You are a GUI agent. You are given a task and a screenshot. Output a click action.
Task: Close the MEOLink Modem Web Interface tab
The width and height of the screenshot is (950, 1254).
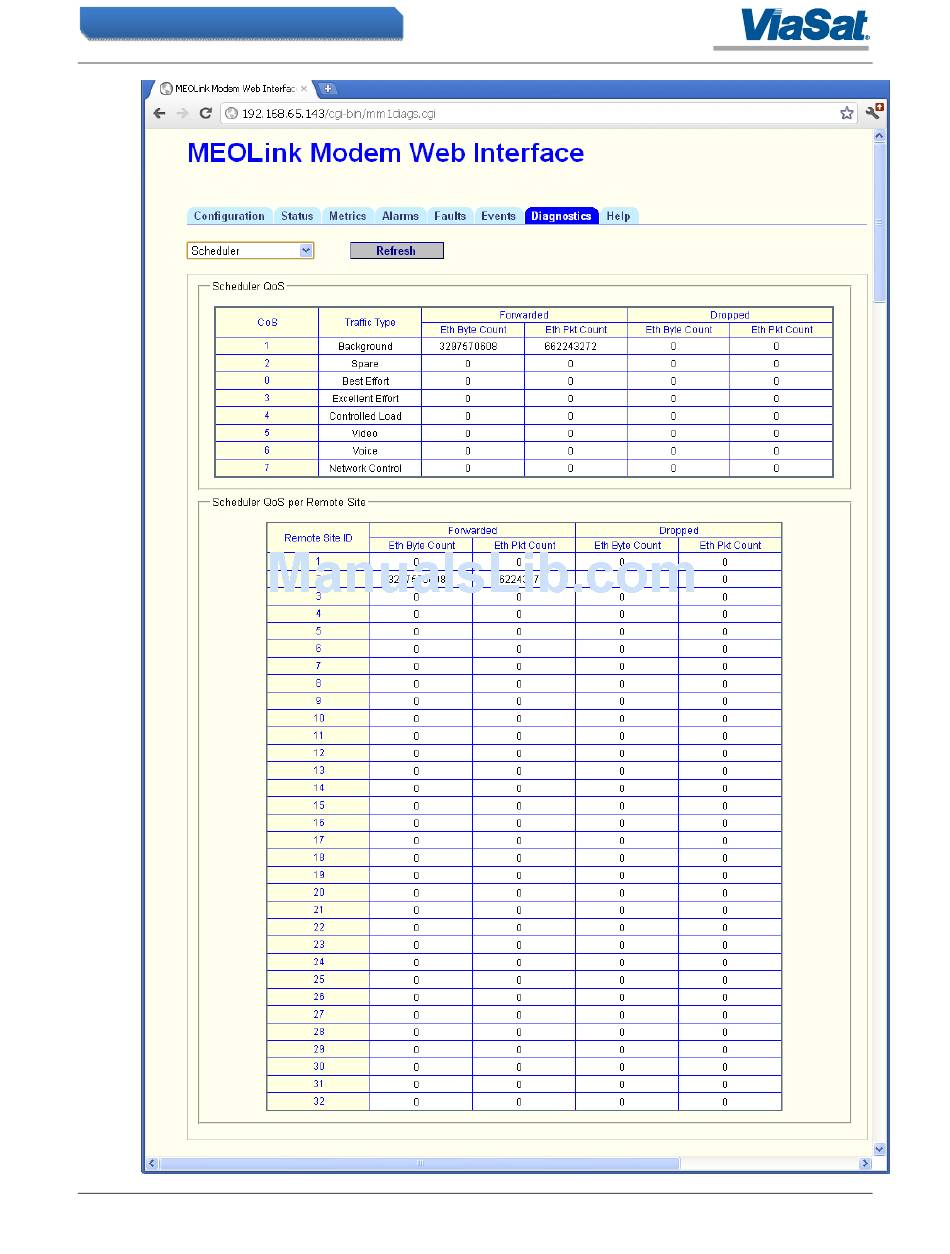click(304, 88)
